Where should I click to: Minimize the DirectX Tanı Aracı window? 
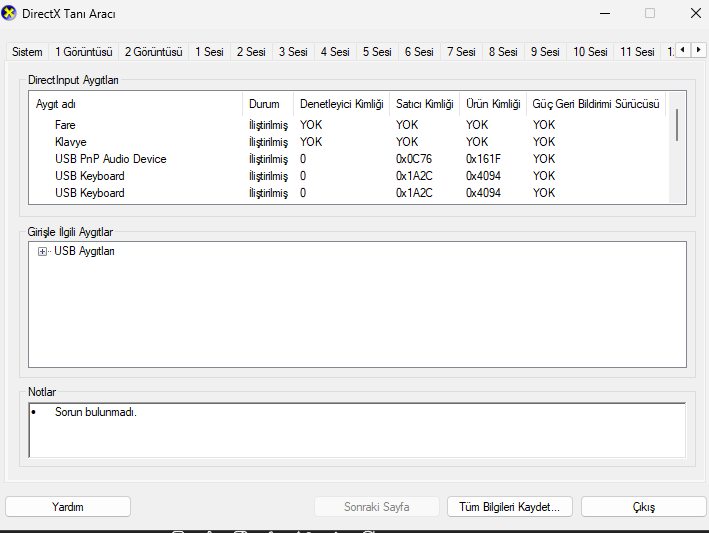click(x=605, y=14)
